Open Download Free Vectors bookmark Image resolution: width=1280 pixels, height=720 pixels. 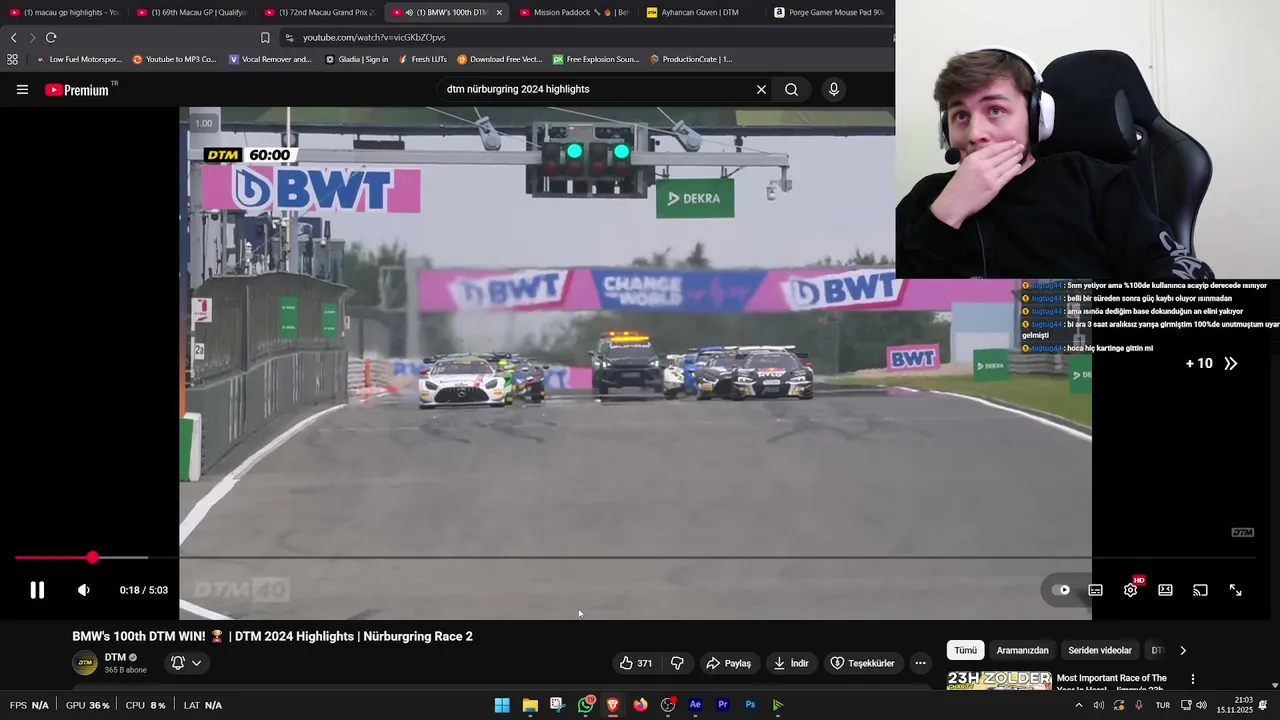(499, 59)
